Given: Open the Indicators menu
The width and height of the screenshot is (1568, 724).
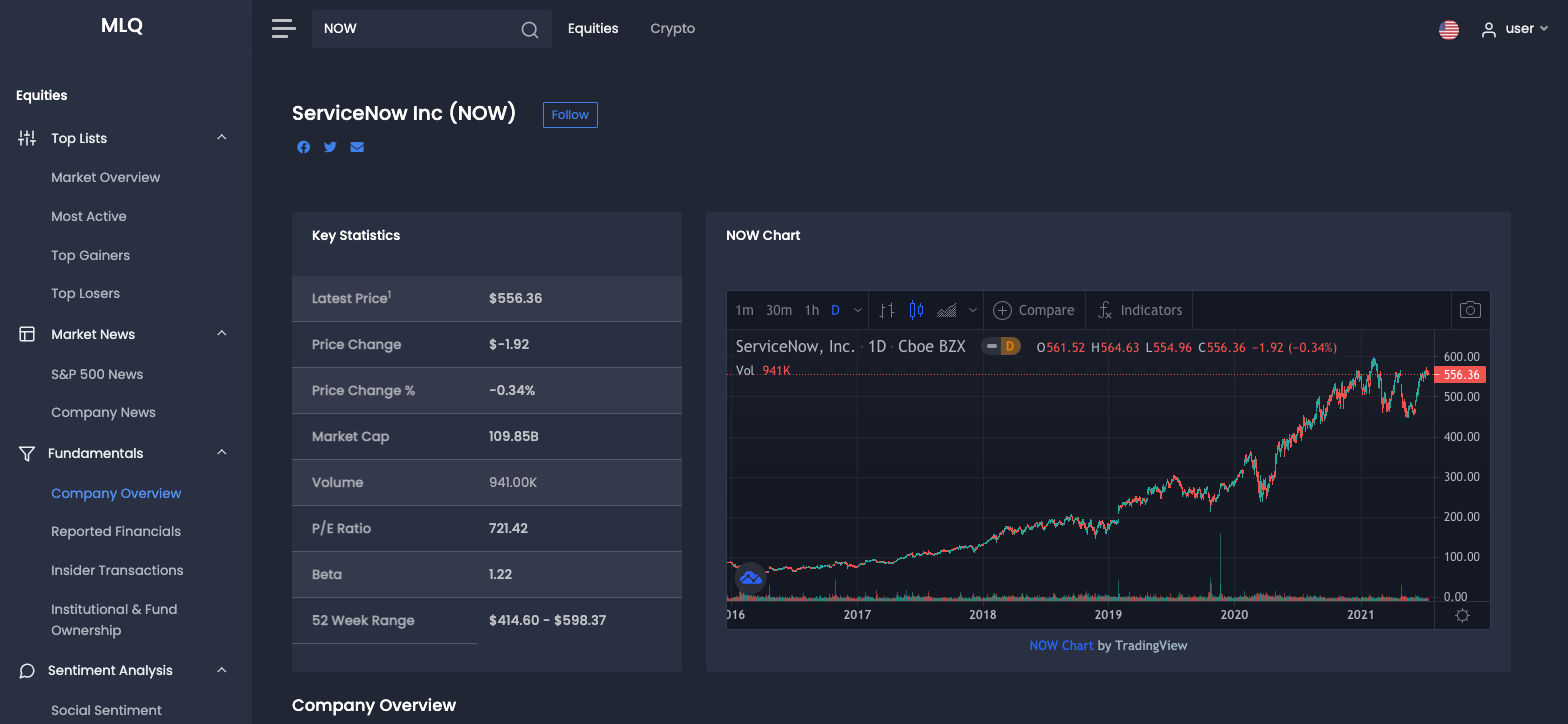Looking at the screenshot, I should (x=1140, y=310).
